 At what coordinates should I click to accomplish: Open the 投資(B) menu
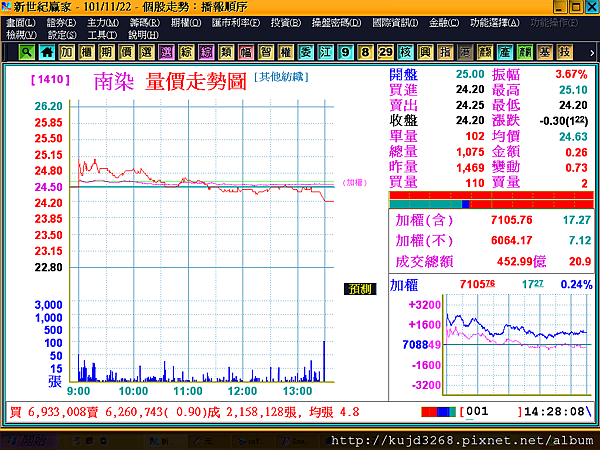coord(285,23)
